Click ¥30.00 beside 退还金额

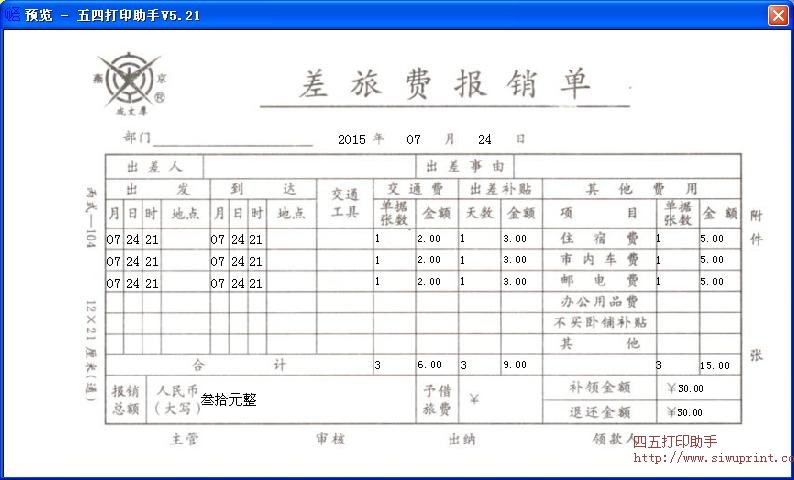click(686, 412)
